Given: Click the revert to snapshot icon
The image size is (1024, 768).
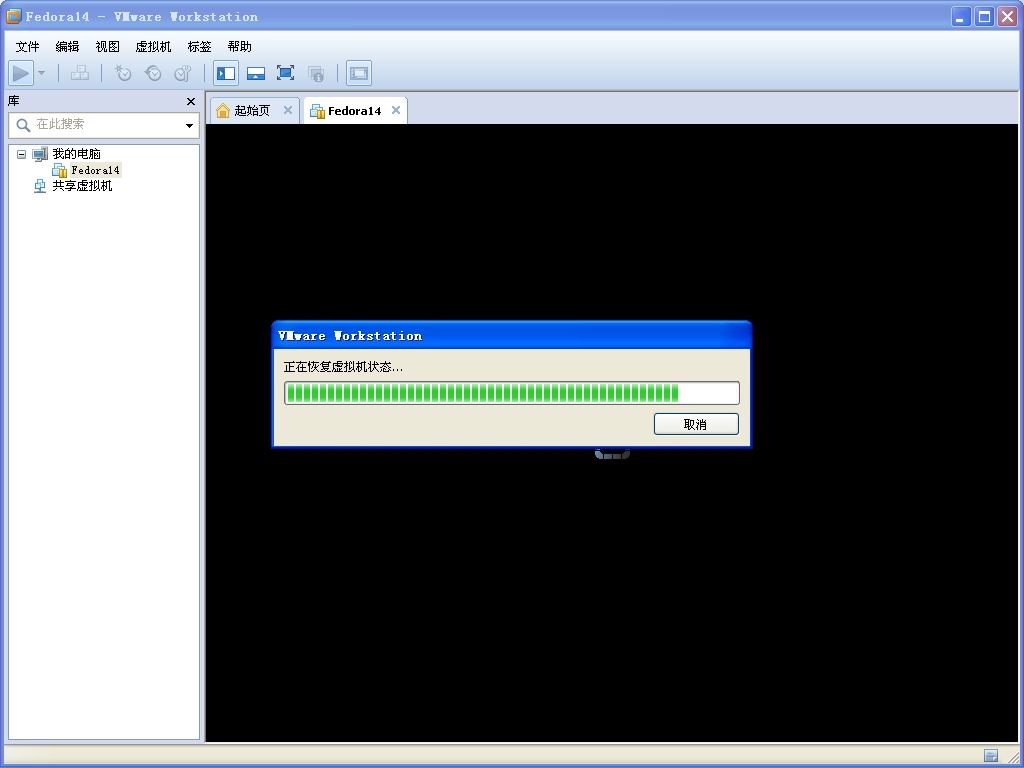Looking at the screenshot, I should pyautogui.click(x=153, y=73).
